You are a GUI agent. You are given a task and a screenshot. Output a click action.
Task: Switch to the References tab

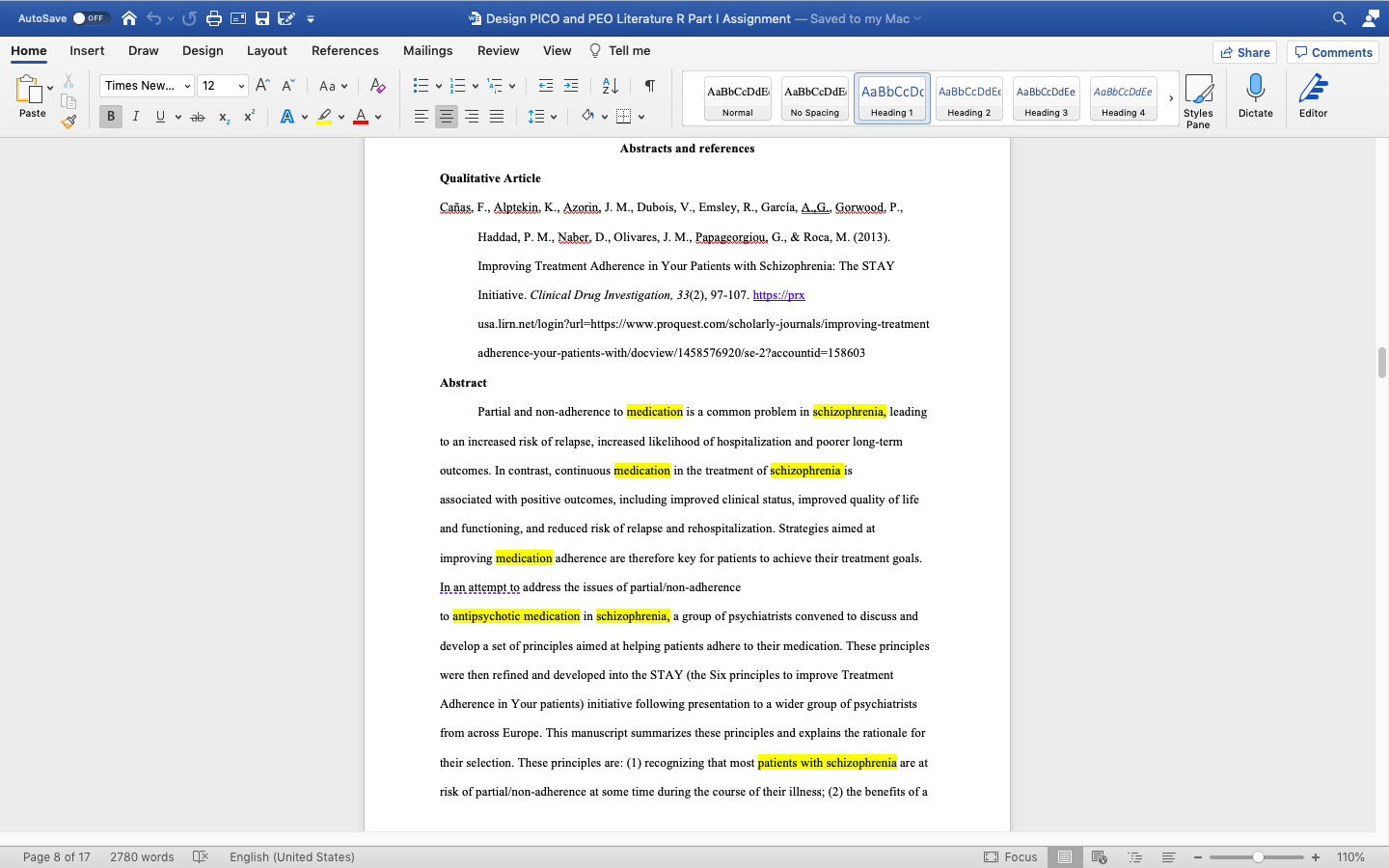pyautogui.click(x=344, y=50)
